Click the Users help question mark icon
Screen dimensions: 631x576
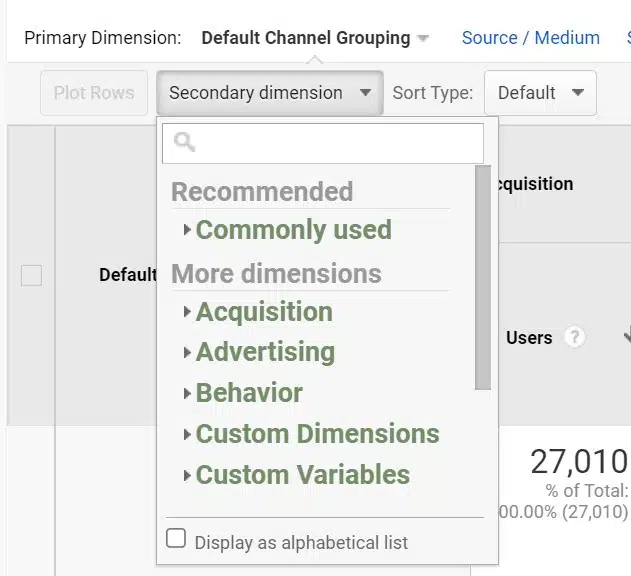tap(574, 337)
